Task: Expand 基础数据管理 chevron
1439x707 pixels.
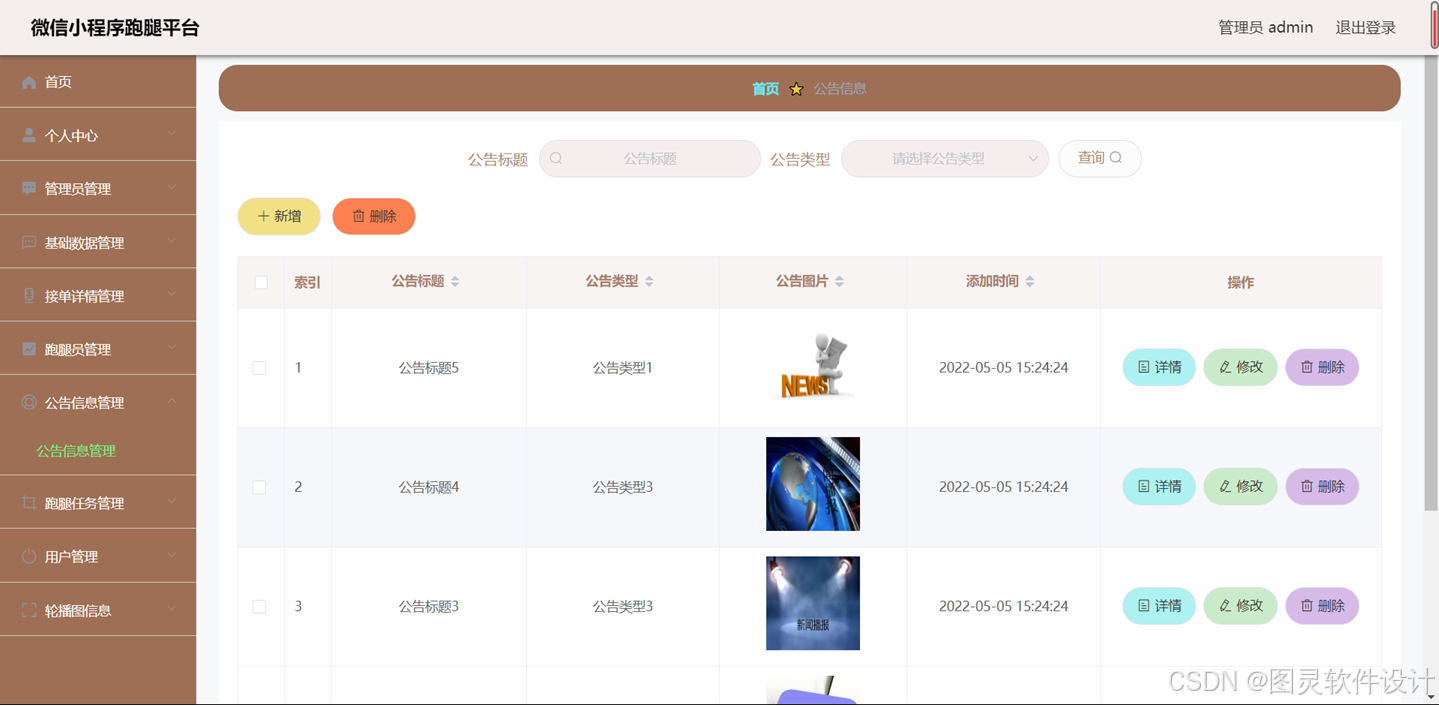Action: [x=171, y=241]
